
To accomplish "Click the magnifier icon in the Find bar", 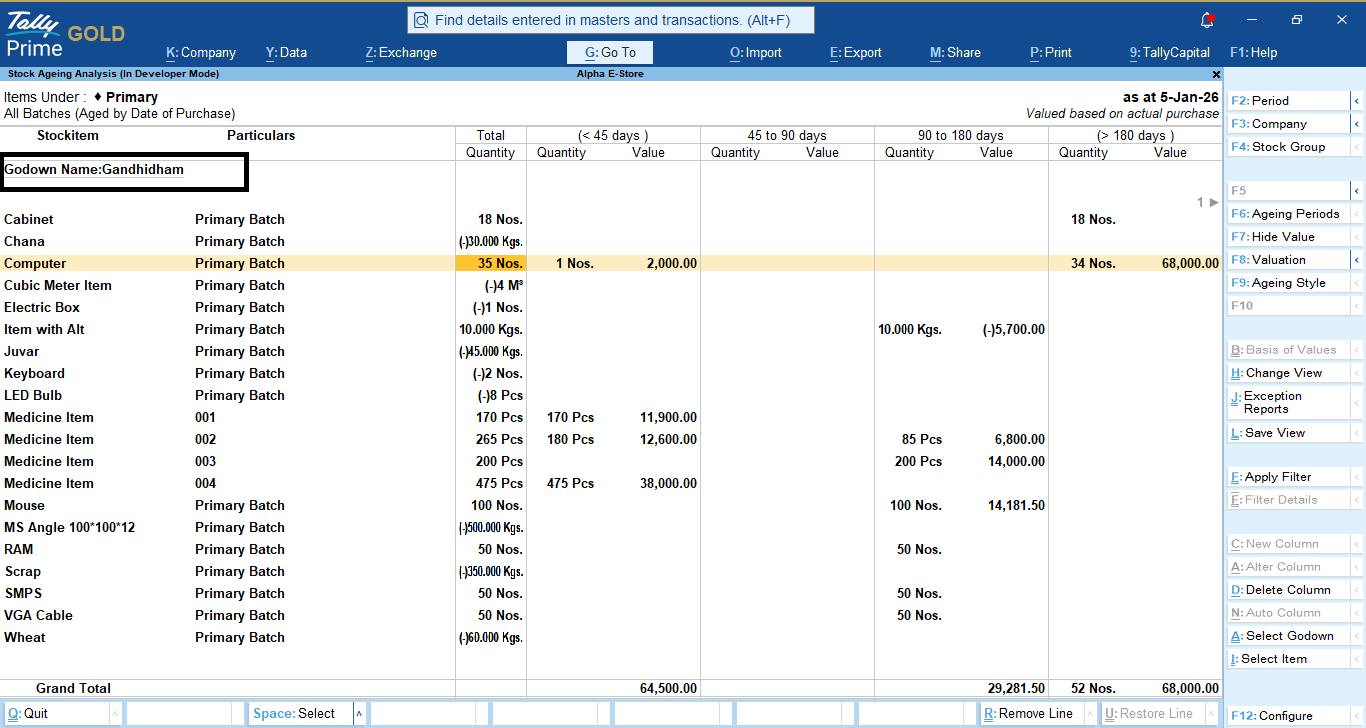I will (x=421, y=20).
